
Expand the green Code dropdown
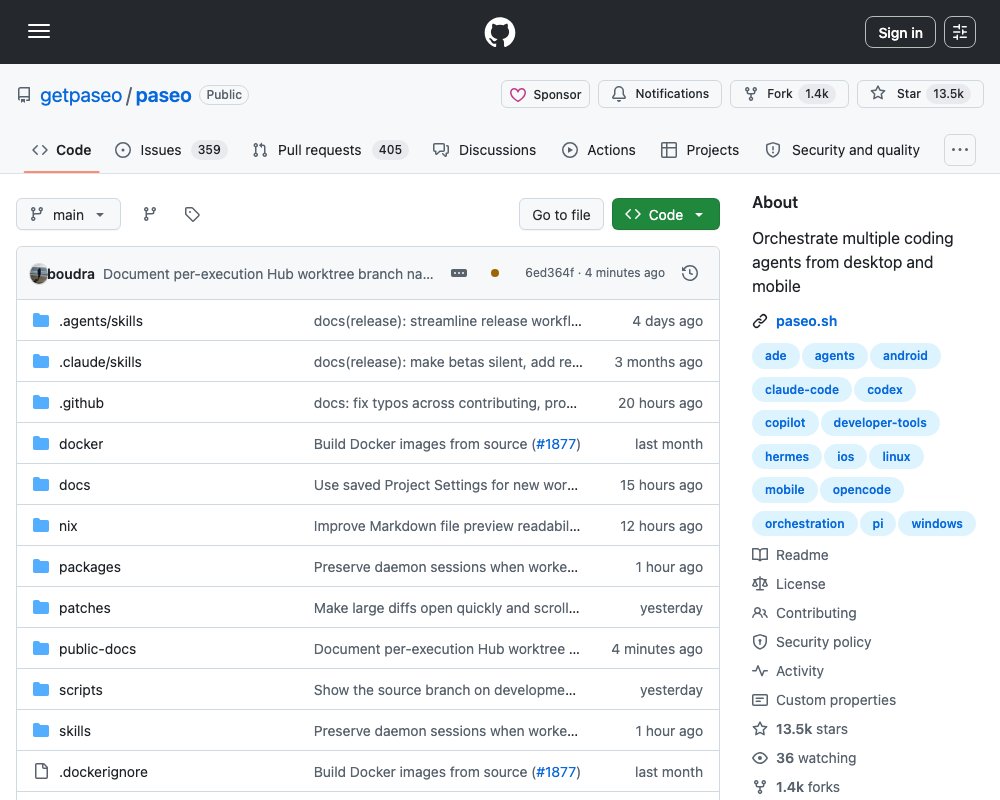665,214
